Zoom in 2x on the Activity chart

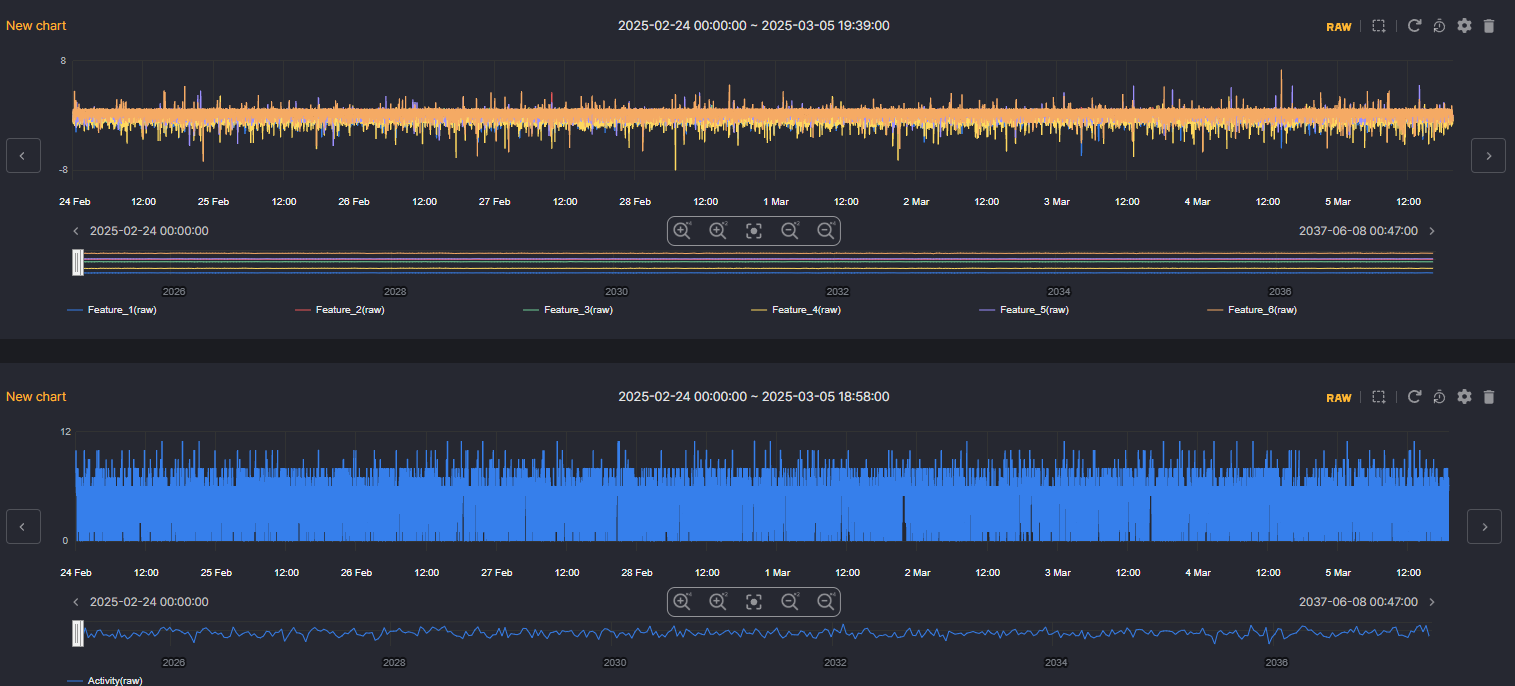(717, 601)
